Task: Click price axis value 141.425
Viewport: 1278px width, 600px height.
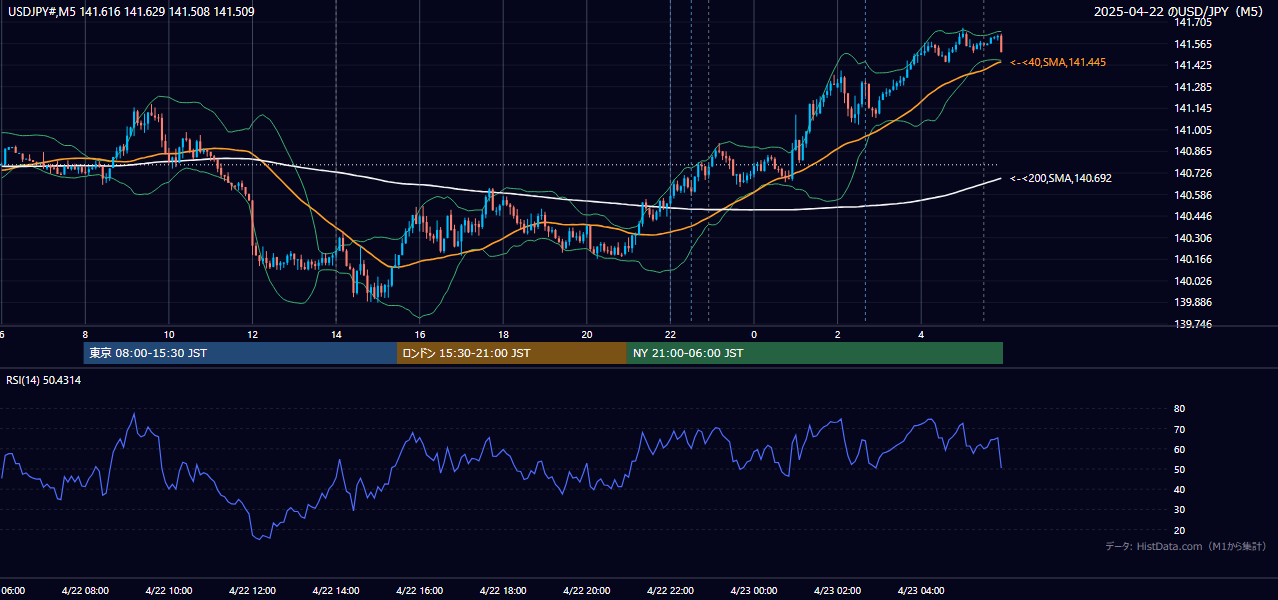Action: pyautogui.click(x=1192, y=65)
